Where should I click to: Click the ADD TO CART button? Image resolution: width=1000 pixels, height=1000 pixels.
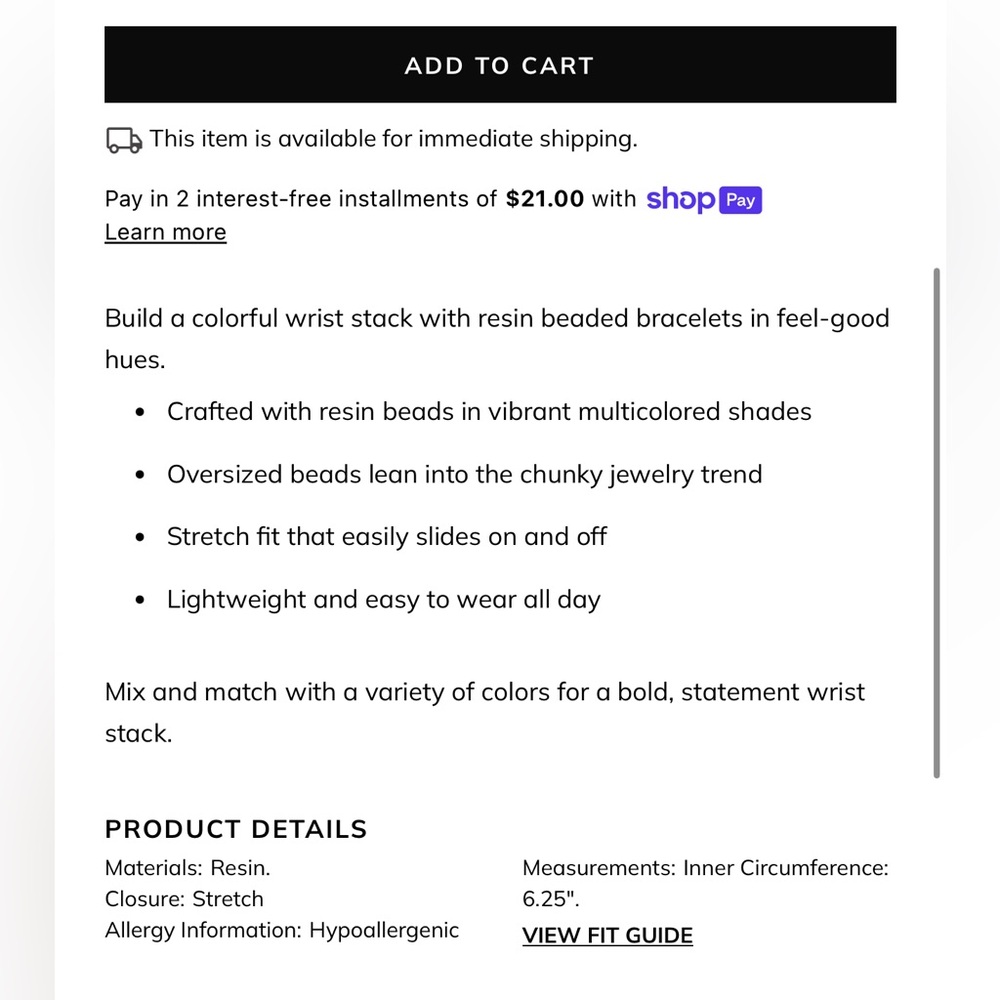(x=500, y=65)
